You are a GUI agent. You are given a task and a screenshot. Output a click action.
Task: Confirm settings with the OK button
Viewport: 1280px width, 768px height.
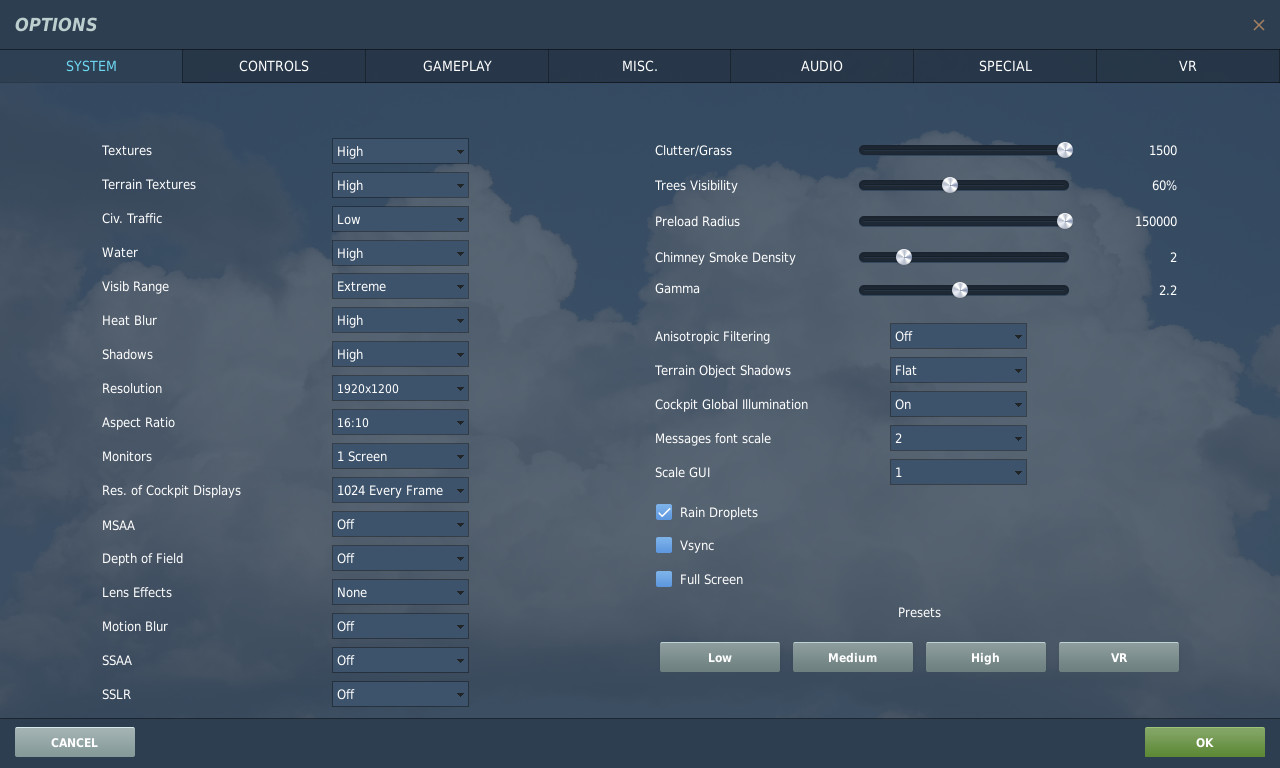coord(1205,742)
